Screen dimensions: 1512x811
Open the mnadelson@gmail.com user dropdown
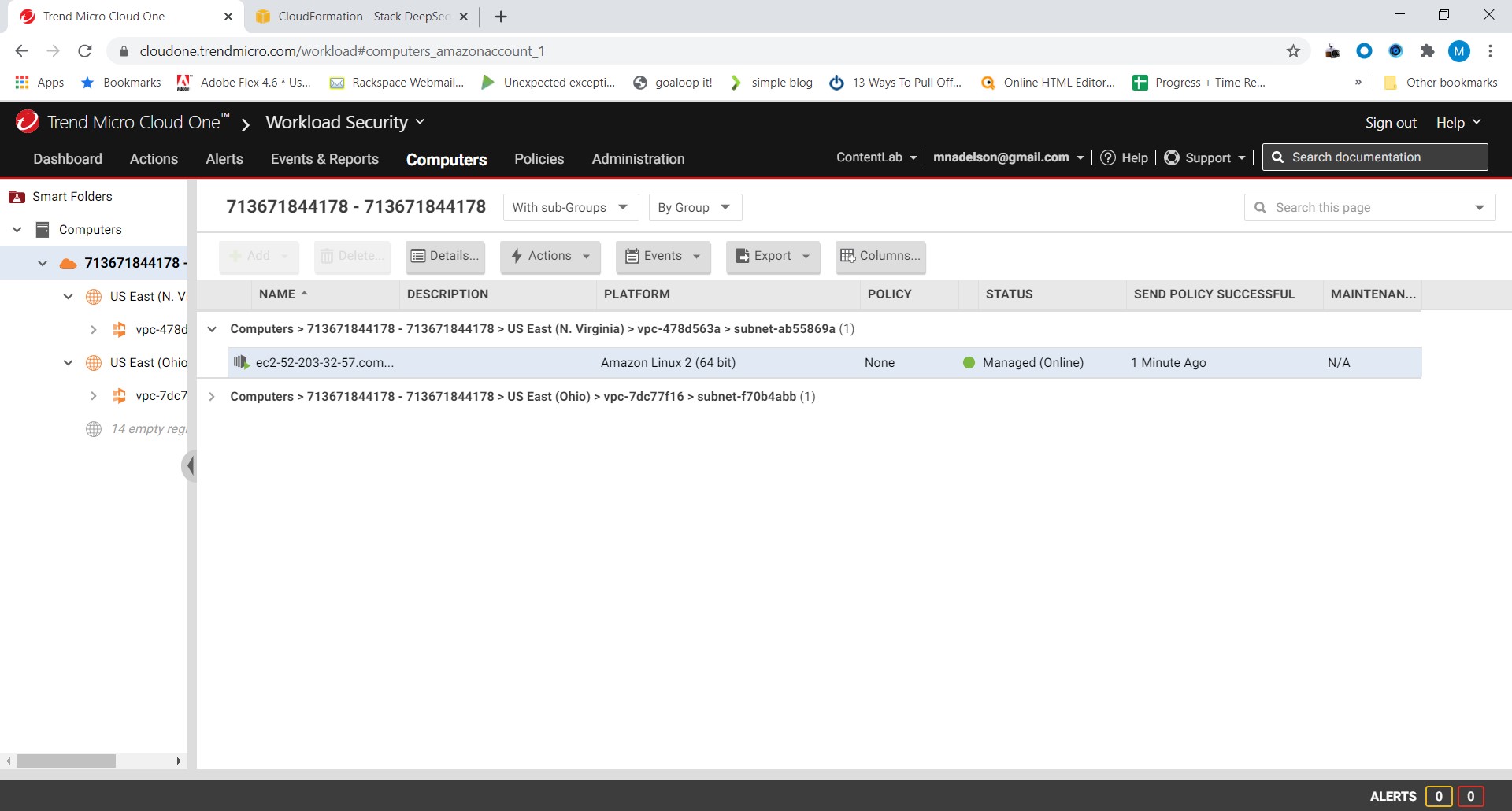click(1009, 157)
